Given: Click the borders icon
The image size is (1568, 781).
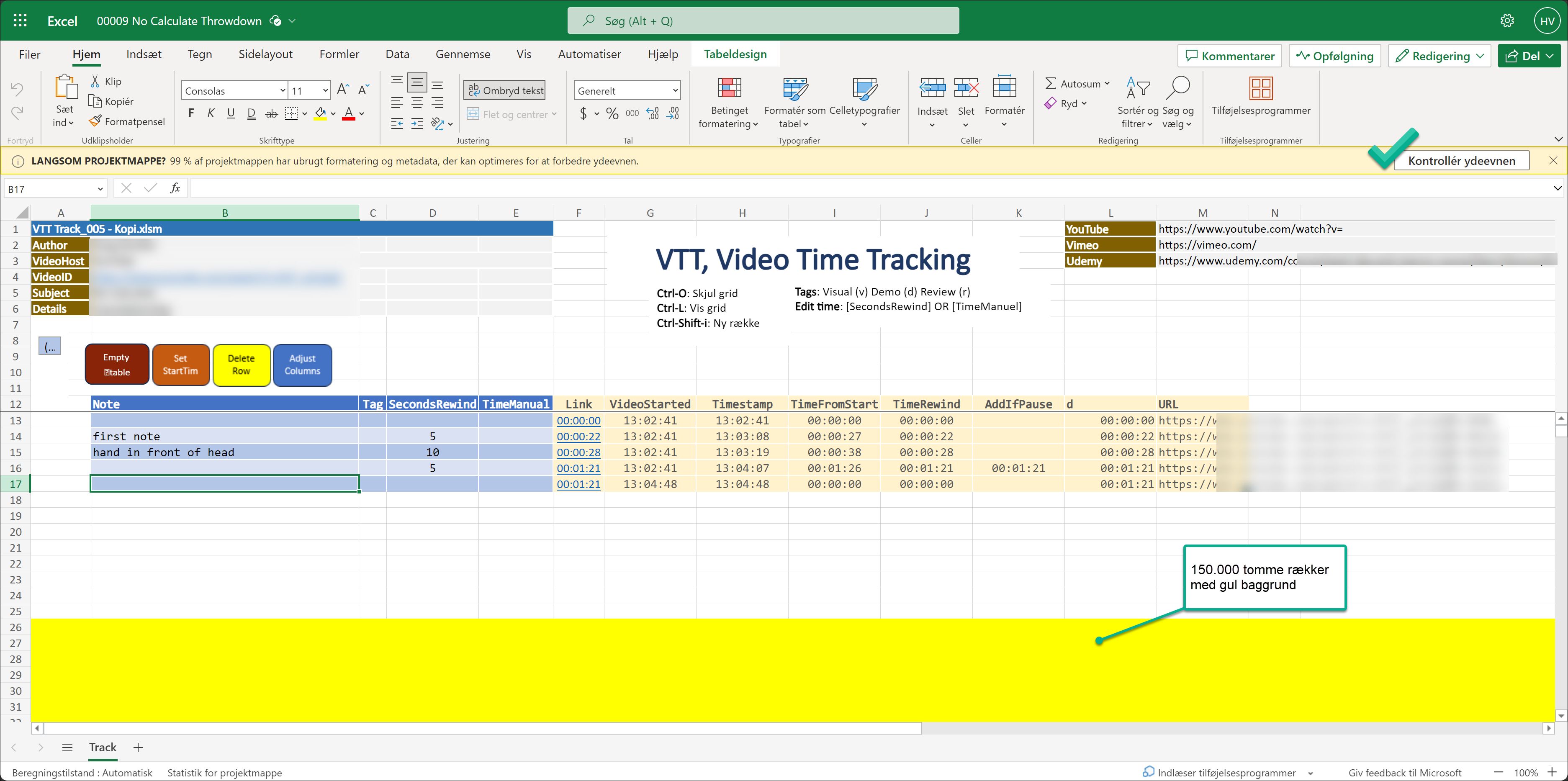Looking at the screenshot, I should click(x=292, y=113).
